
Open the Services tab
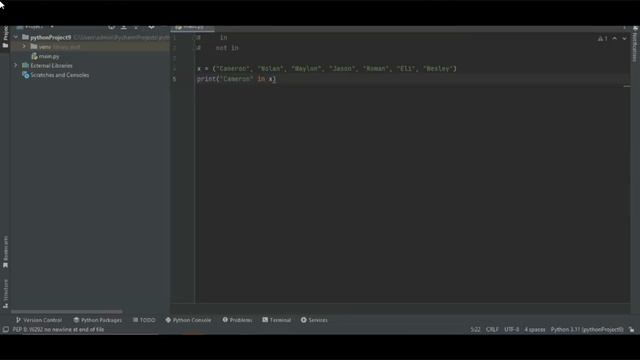(314, 320)
